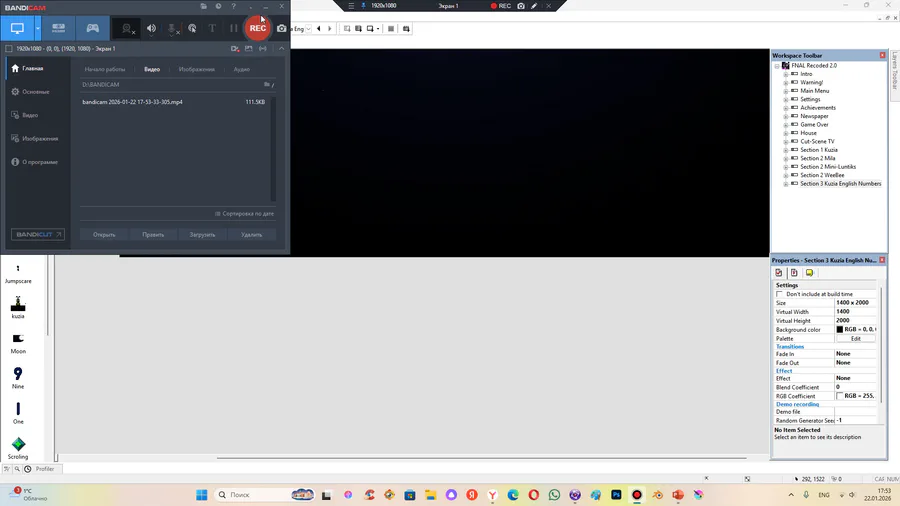Open Bandicam scheduled recording clock icon
Screen dimensions: 900x506
[218, 6]
